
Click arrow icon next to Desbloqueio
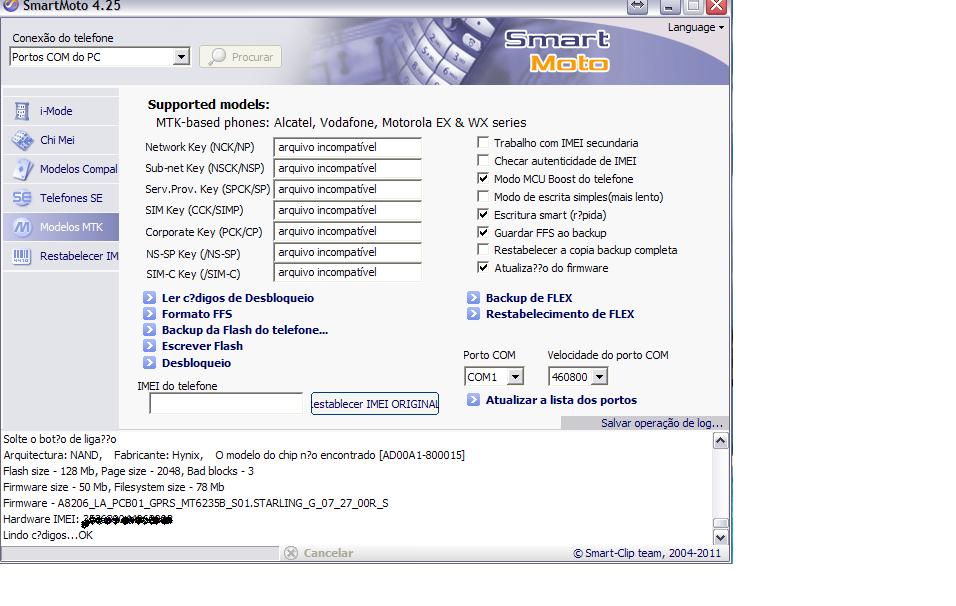click(x=149, y=363)
